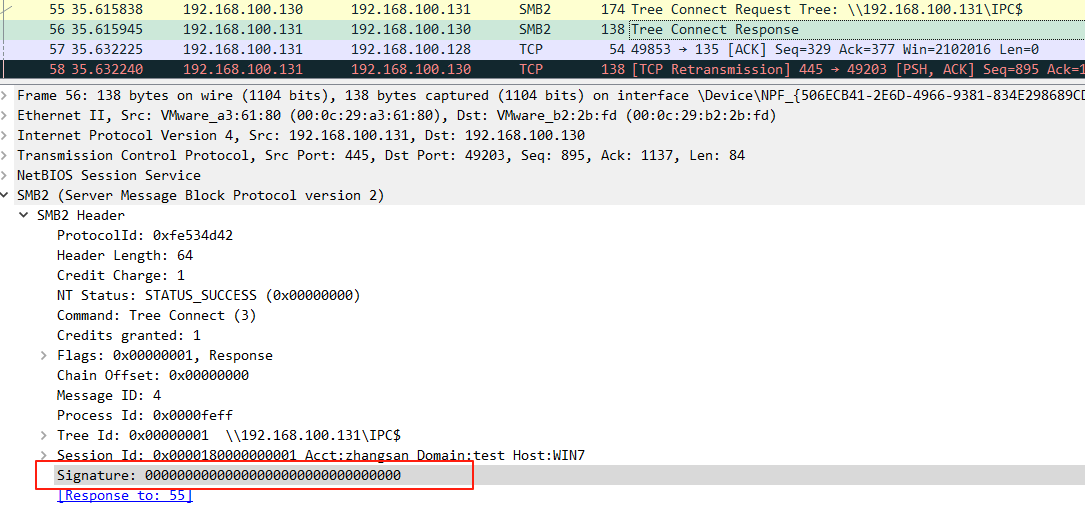Expand the Session Id field arrow
Screen dimensions: 1085x508
[x=43, y=455]
